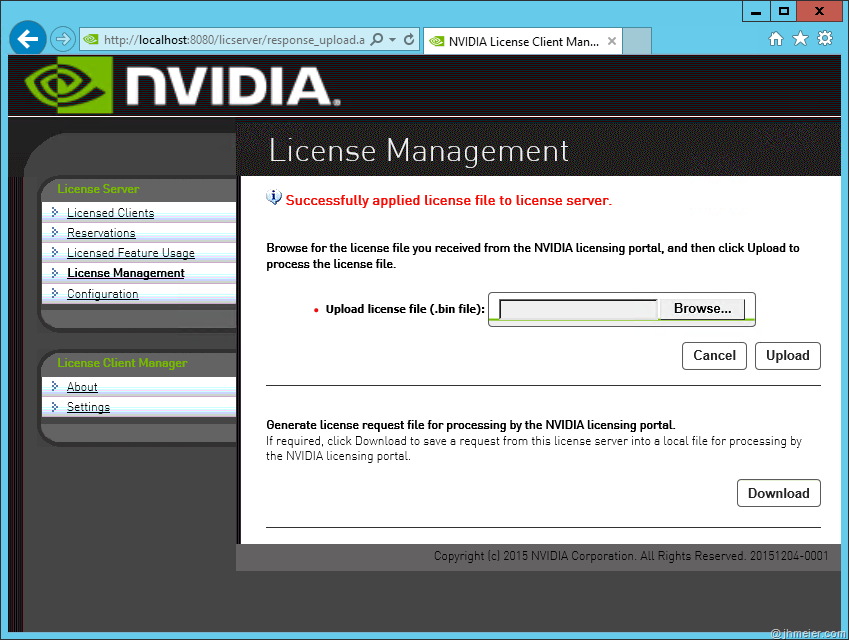Click the refresh page icon
The width and height of the screenshot is (849, 640).
pos(409,40)
